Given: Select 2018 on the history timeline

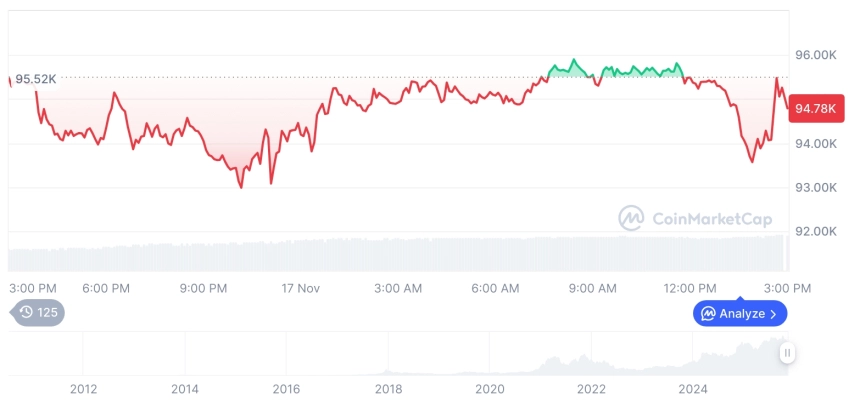Looking at the screenshot, I should tap(388, 389).
